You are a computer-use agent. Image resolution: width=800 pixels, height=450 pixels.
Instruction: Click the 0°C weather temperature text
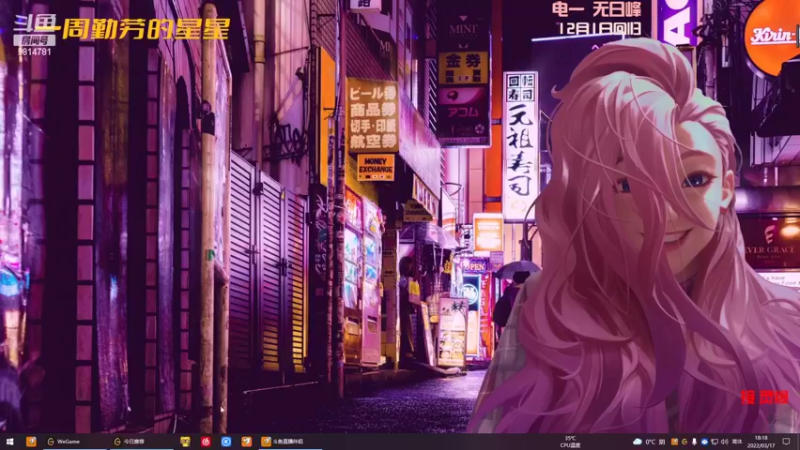pos(650,442)
